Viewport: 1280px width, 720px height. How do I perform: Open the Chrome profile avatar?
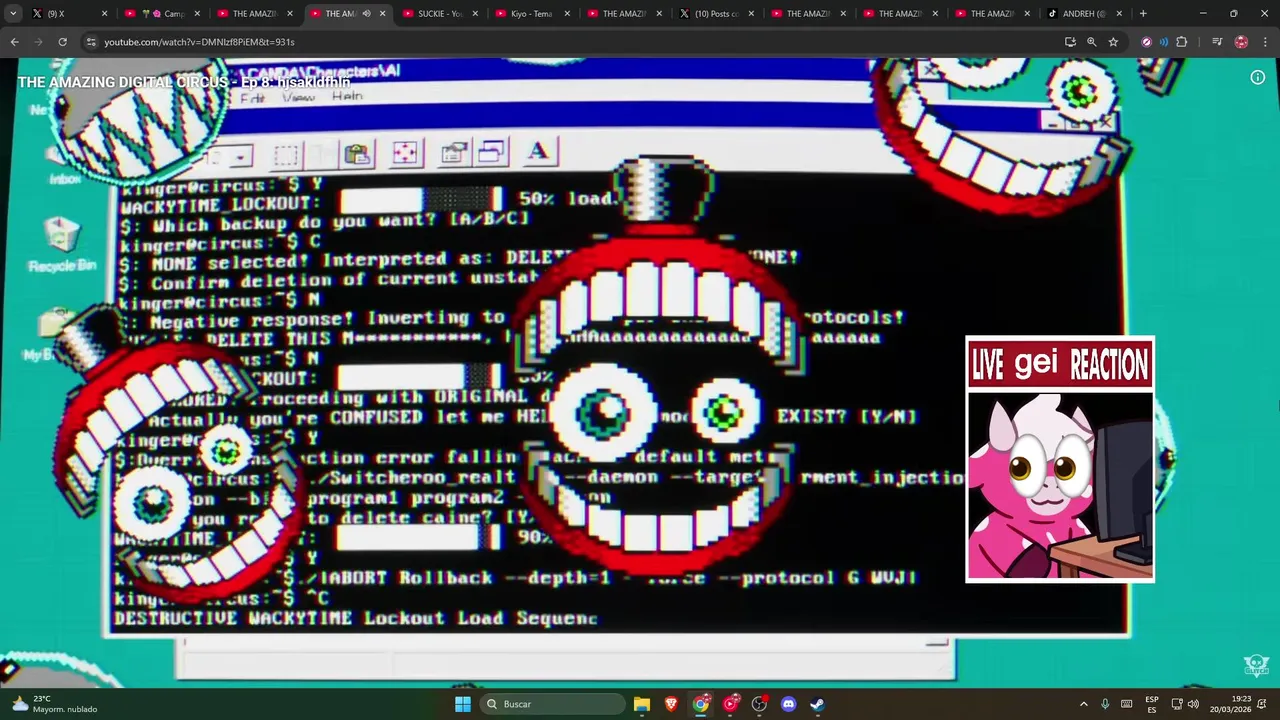pyautogui.click(x=1241, y=42)
